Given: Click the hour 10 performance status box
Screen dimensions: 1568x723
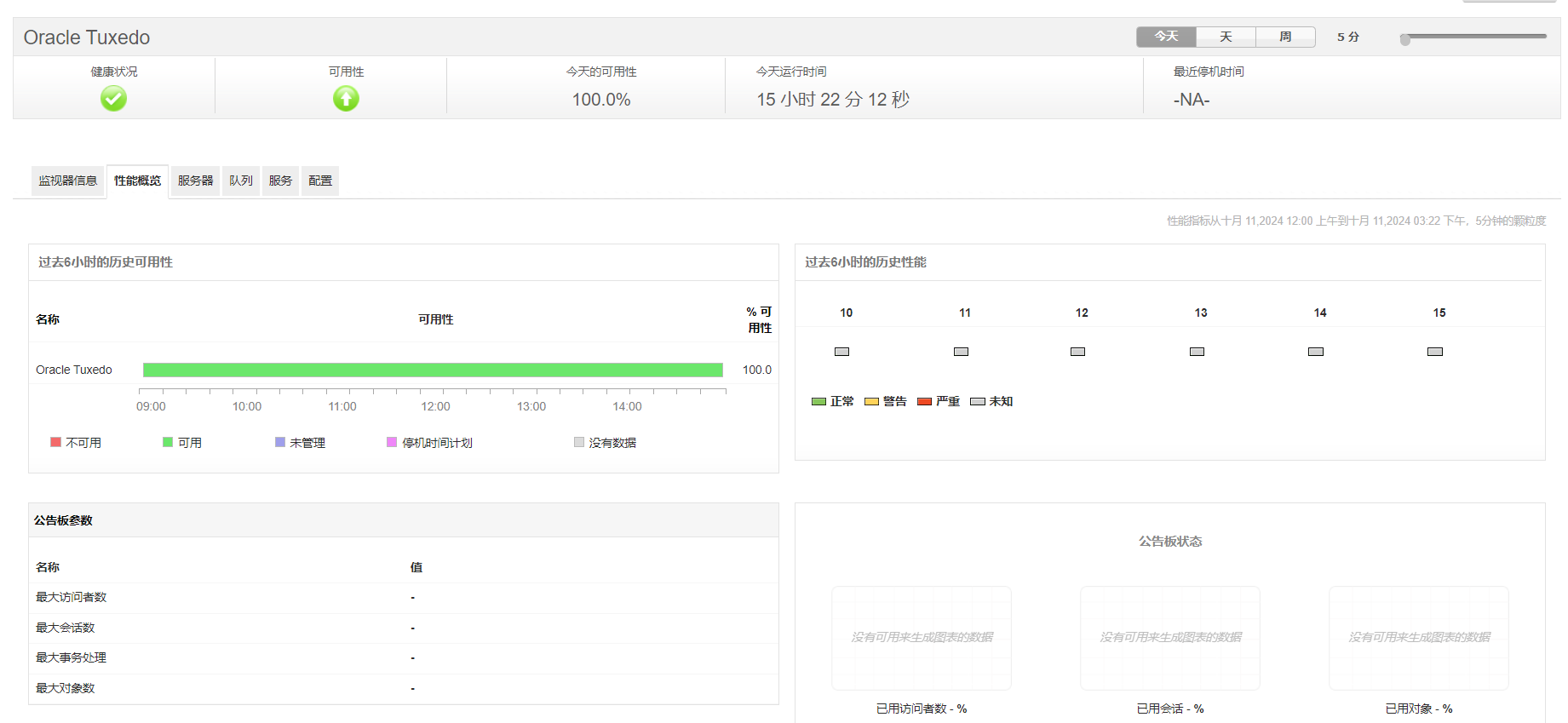Looking at the screenshot, I should [x=842, y=352].
